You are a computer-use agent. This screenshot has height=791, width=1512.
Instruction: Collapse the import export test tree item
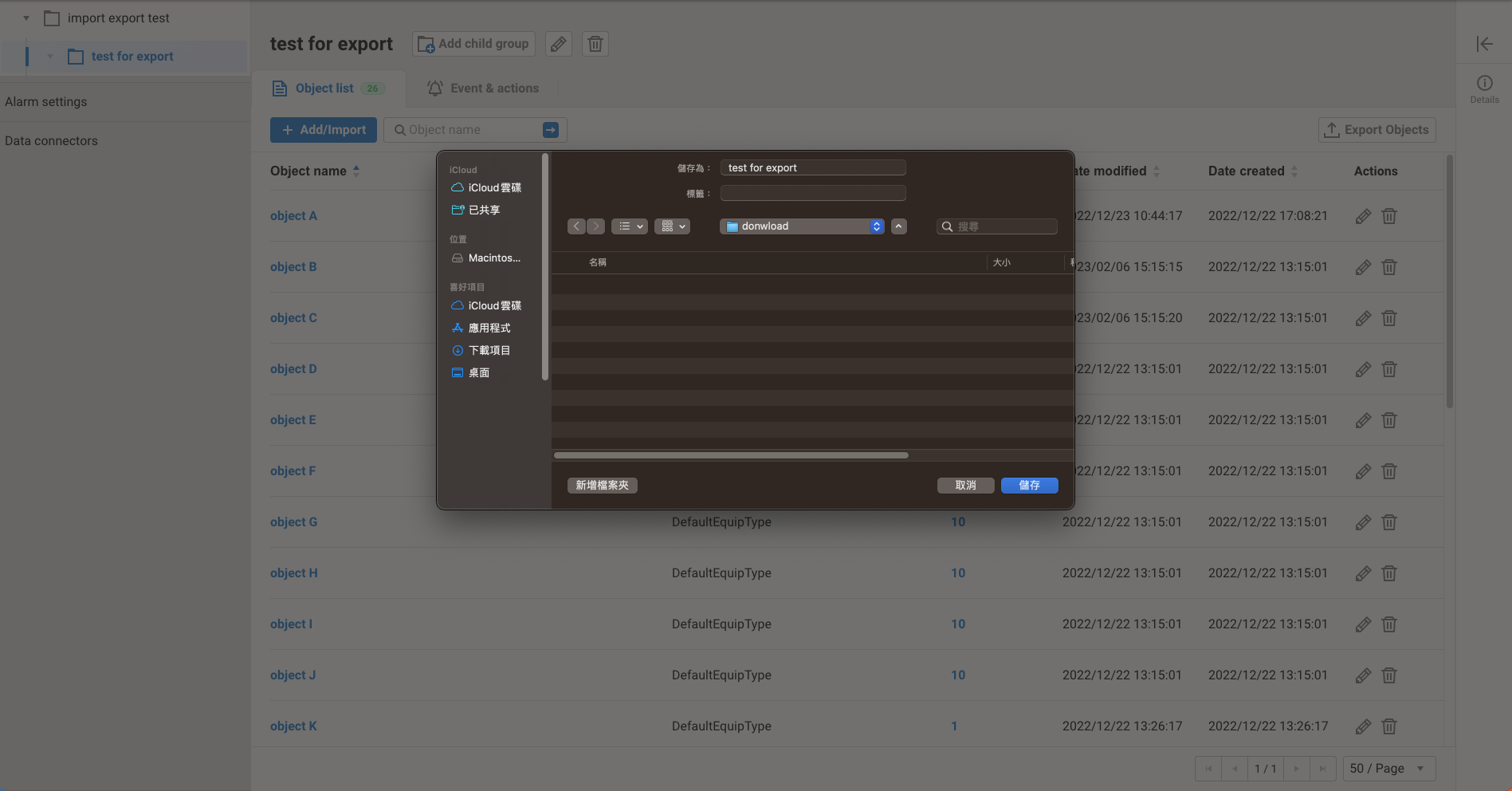coord(25,18)
